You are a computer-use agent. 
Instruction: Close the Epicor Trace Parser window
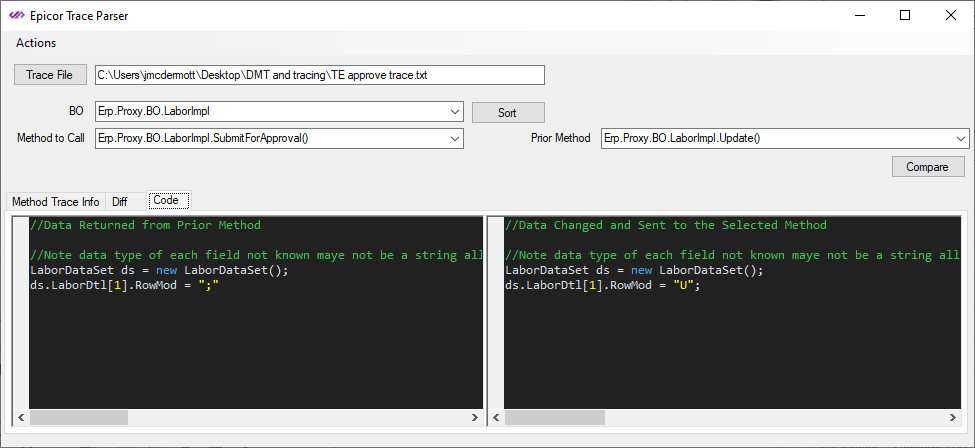[x=951, y=16]
